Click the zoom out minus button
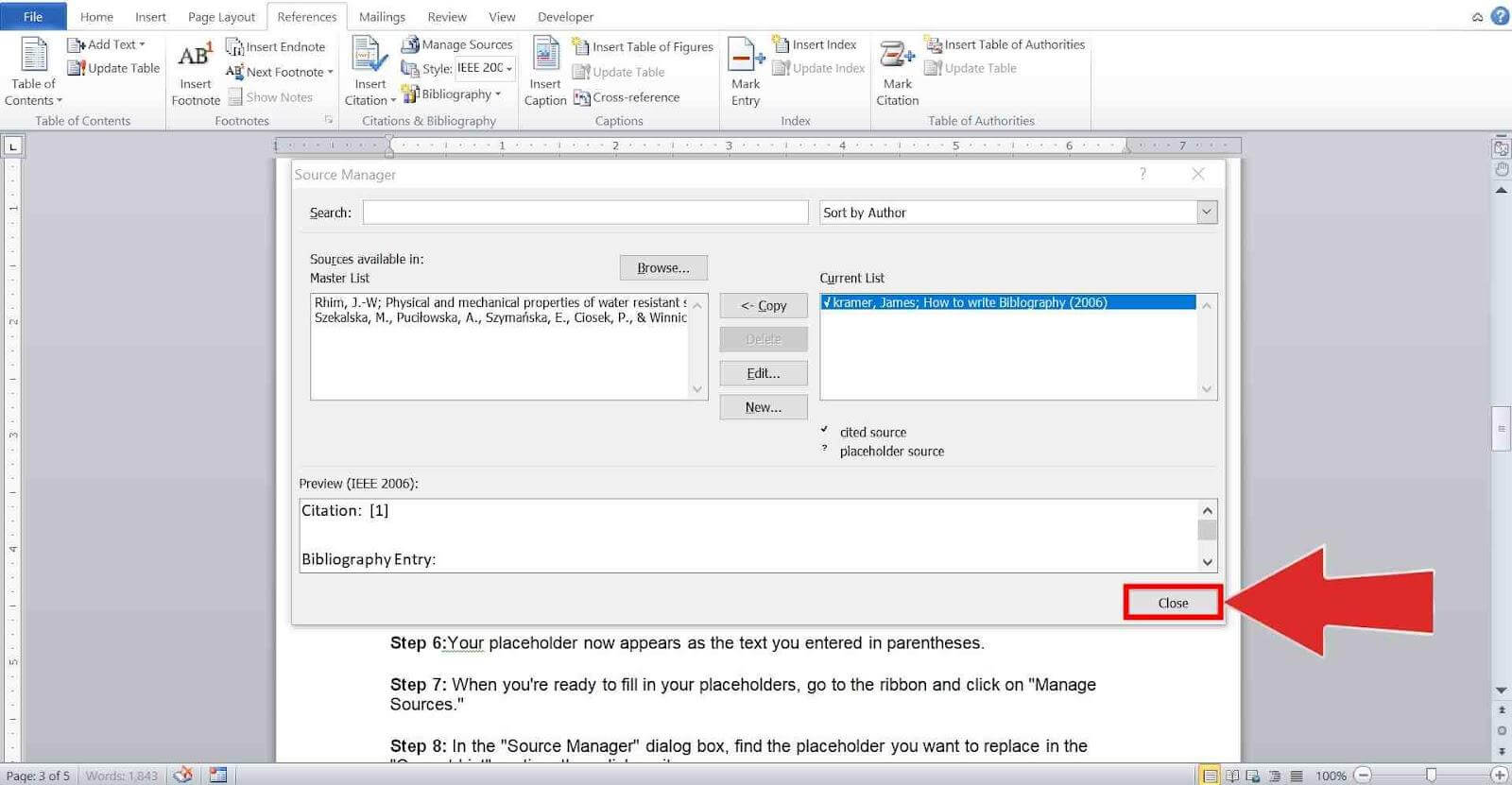 [x=1363, y=776]
